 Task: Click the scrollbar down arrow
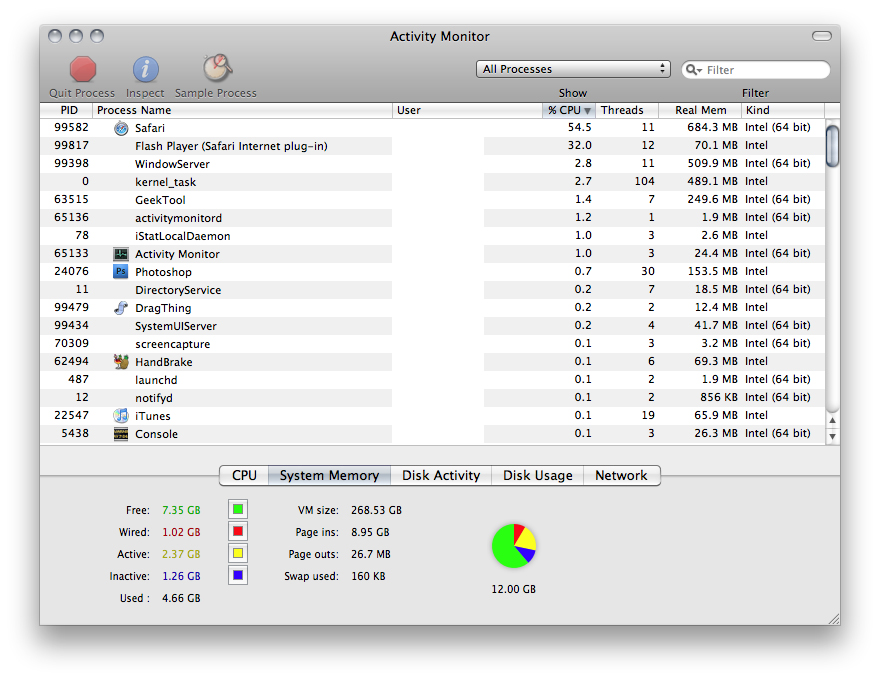pos(833,436)
